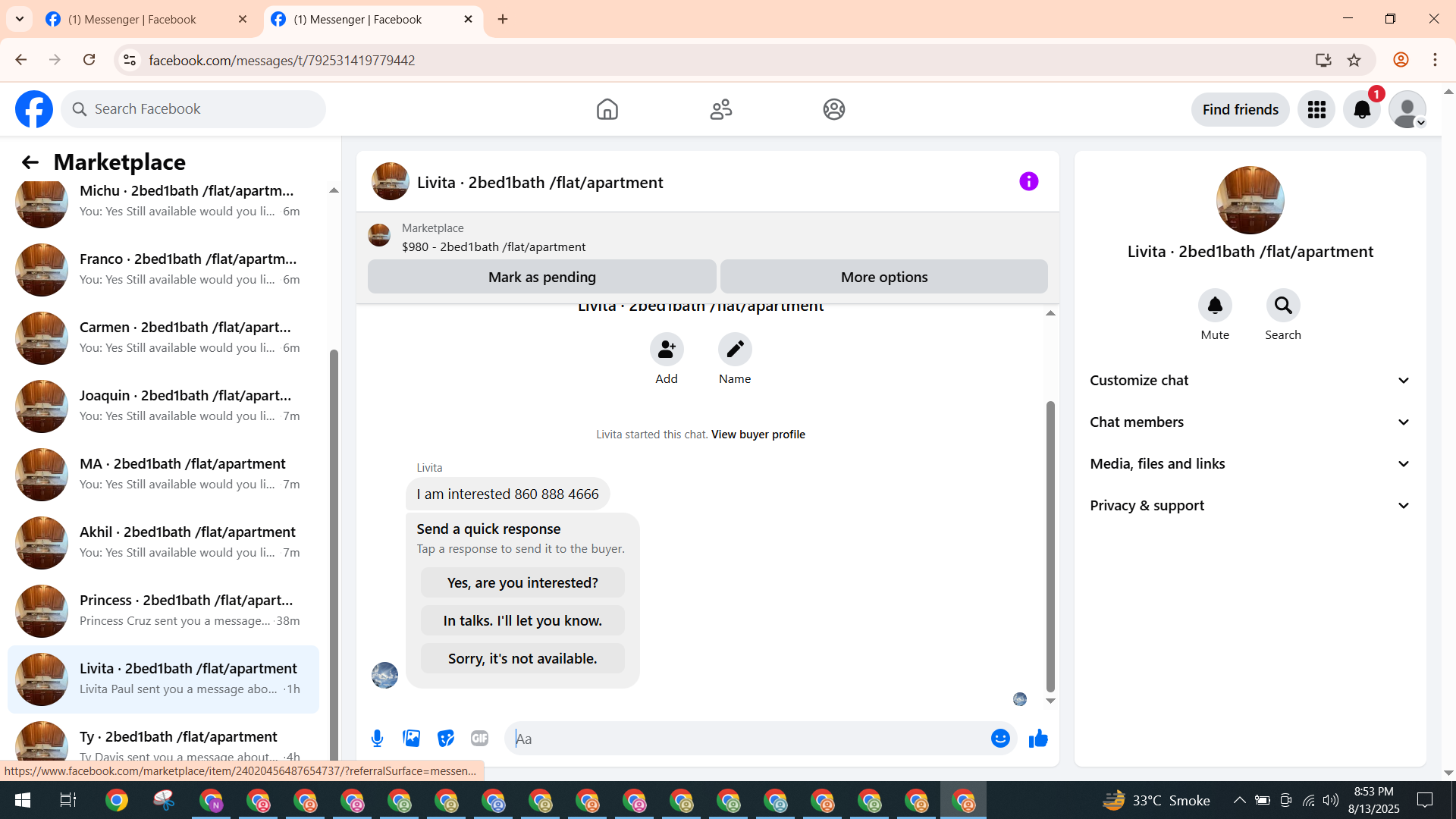The image size is (1456, 819).
Task: Click the pencil Name icon
Action: 735,350
